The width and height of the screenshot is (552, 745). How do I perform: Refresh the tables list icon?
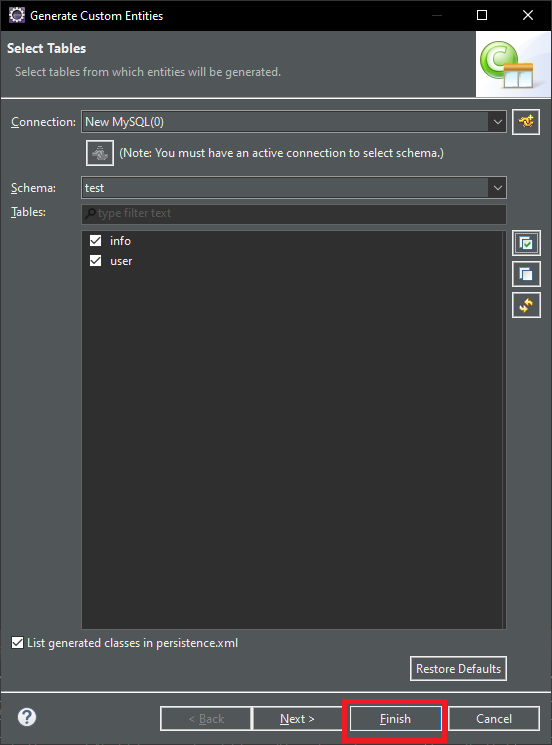[x=526, y=305]
